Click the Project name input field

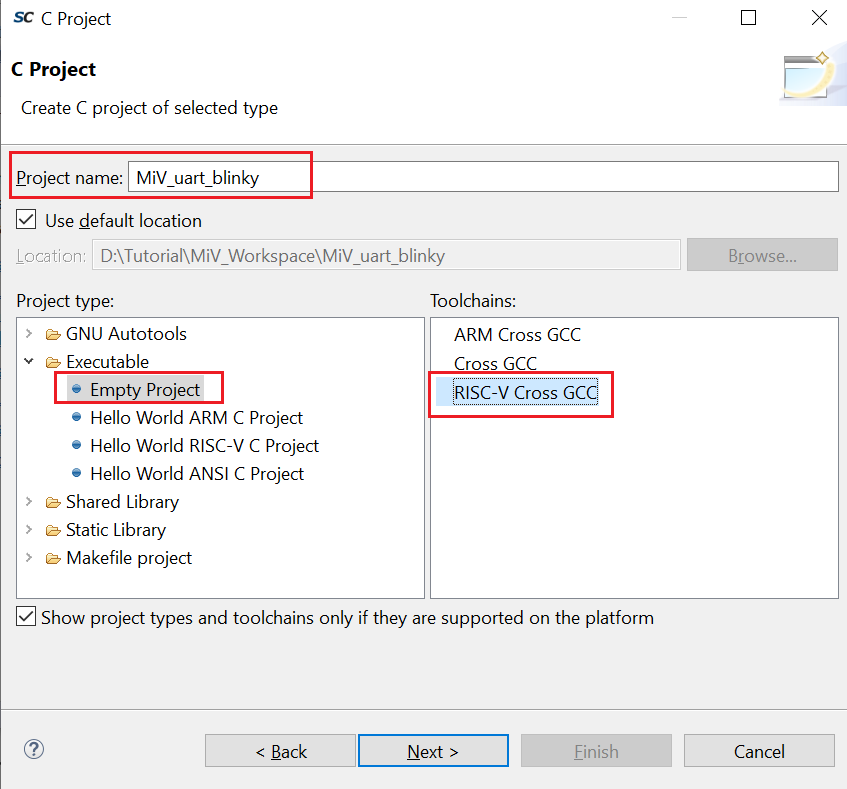482,177
